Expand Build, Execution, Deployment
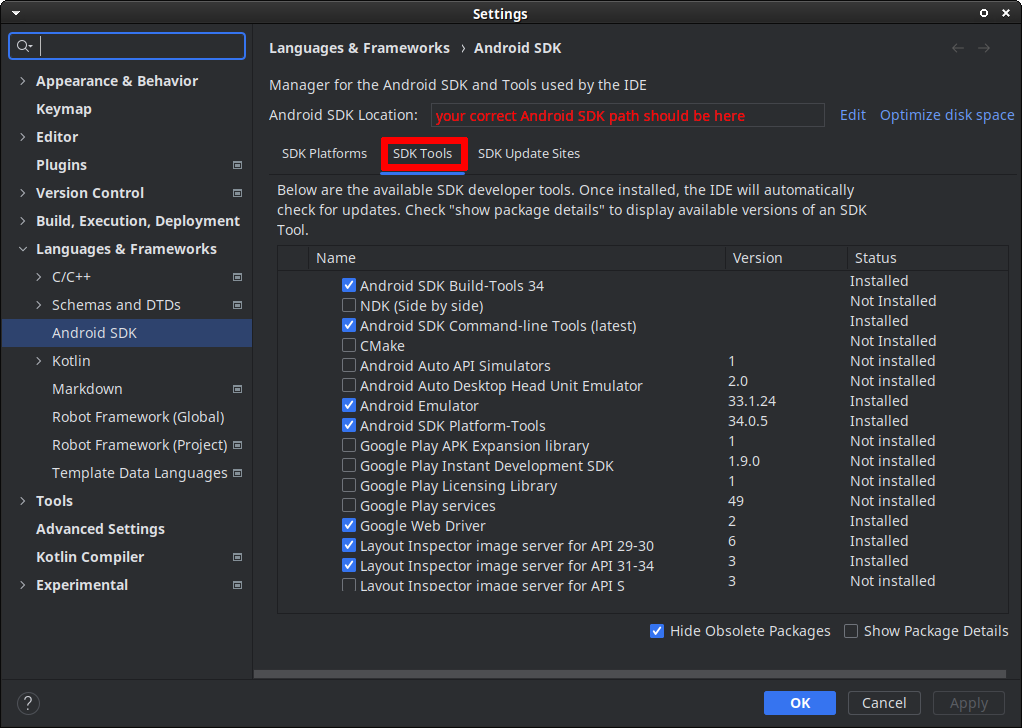Screen dimensions: 1022x728 (23, 221)
